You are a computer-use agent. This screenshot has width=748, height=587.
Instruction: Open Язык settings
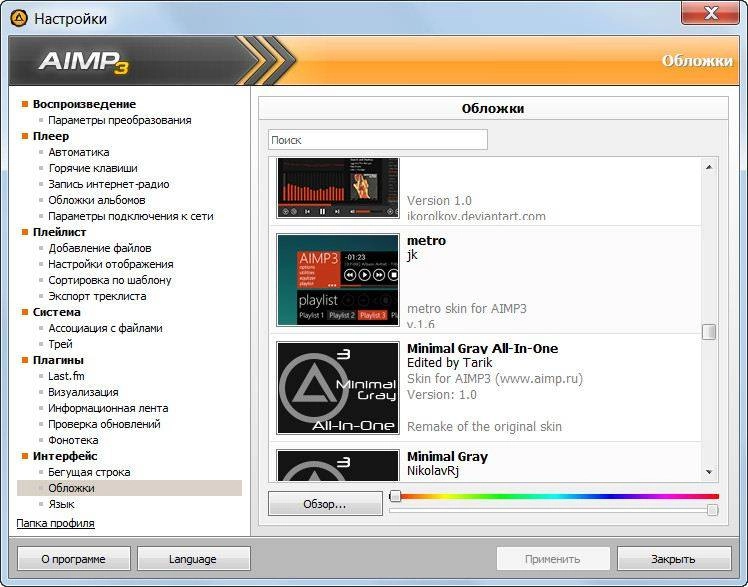coord(62,504)
